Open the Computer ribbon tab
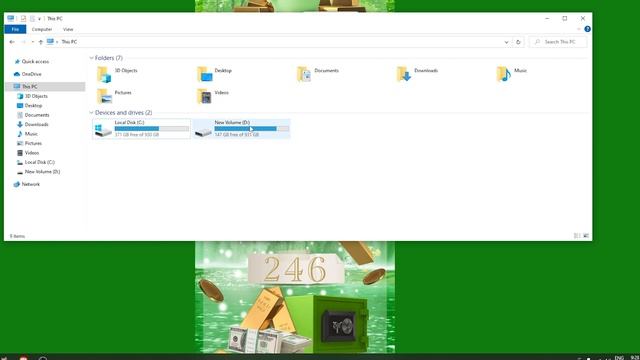 click(x=42, y=29)
